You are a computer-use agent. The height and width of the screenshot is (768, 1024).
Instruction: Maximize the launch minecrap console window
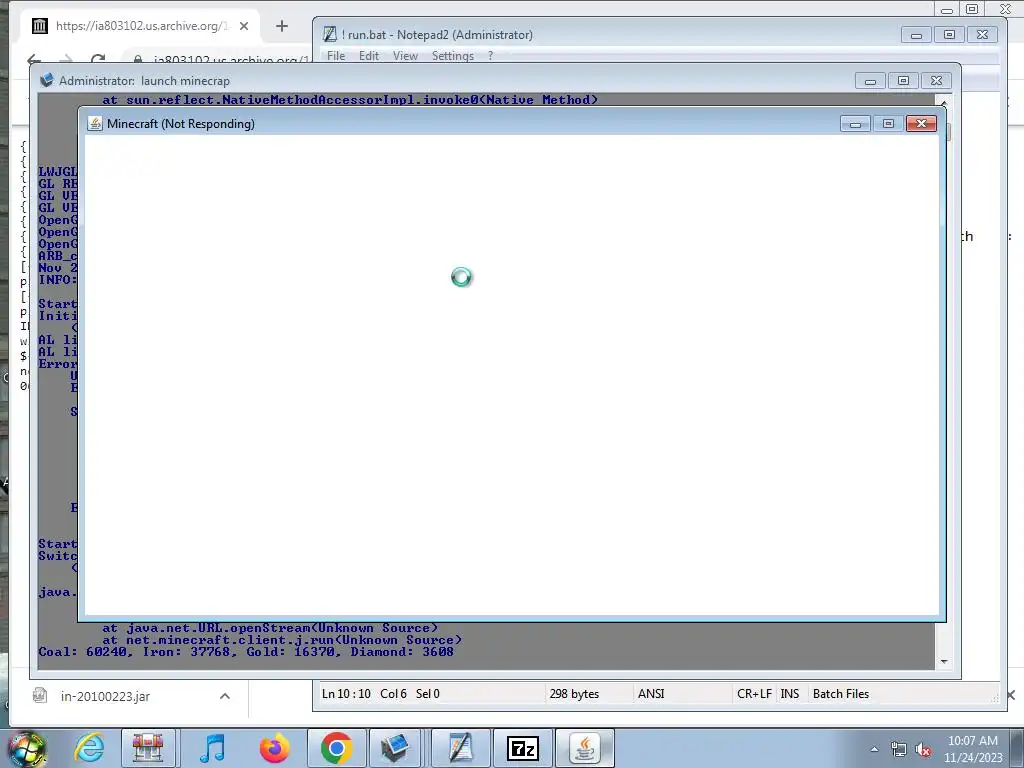[903, 81]
